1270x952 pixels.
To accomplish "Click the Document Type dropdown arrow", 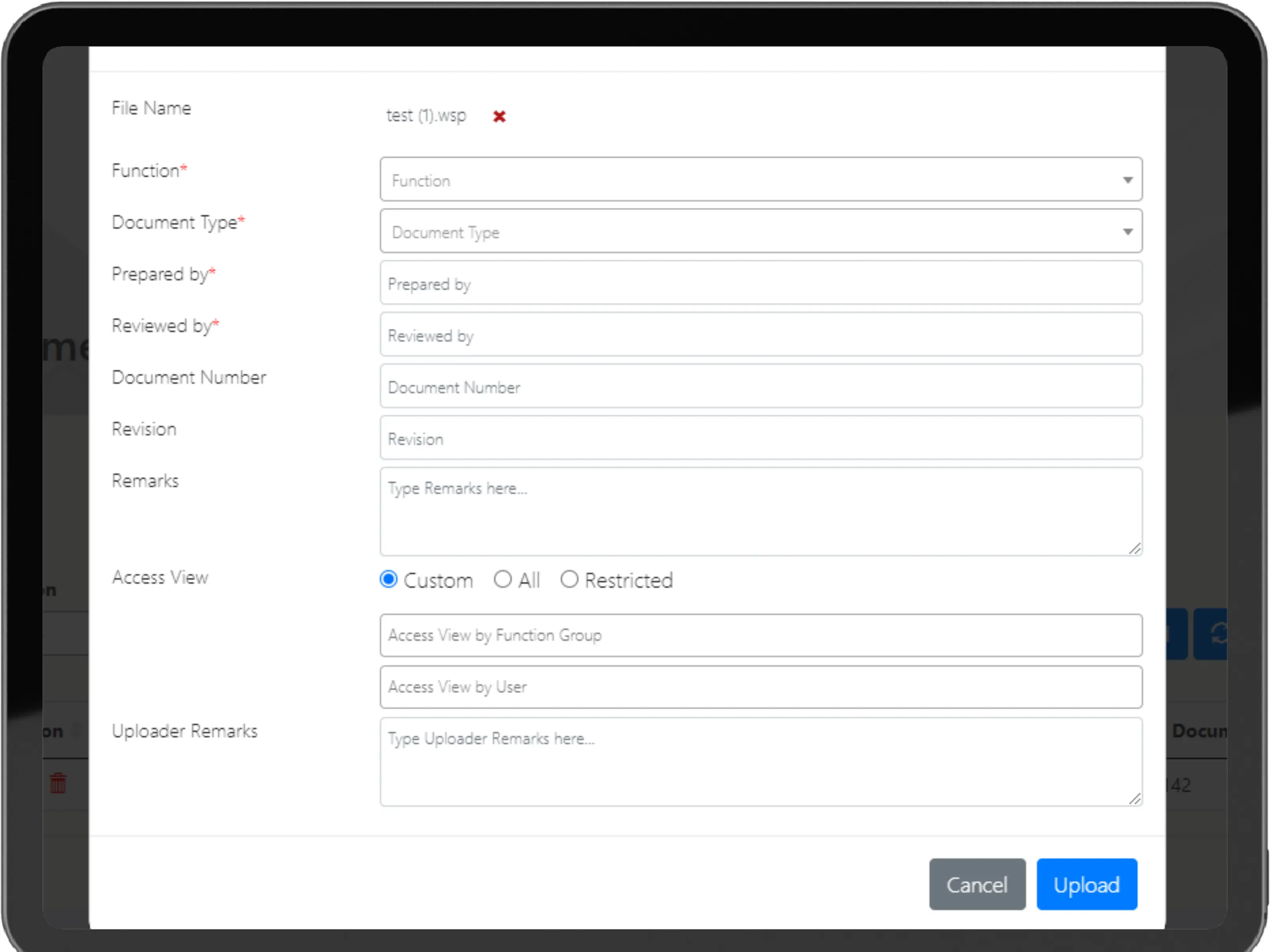I will (1128, 232).
